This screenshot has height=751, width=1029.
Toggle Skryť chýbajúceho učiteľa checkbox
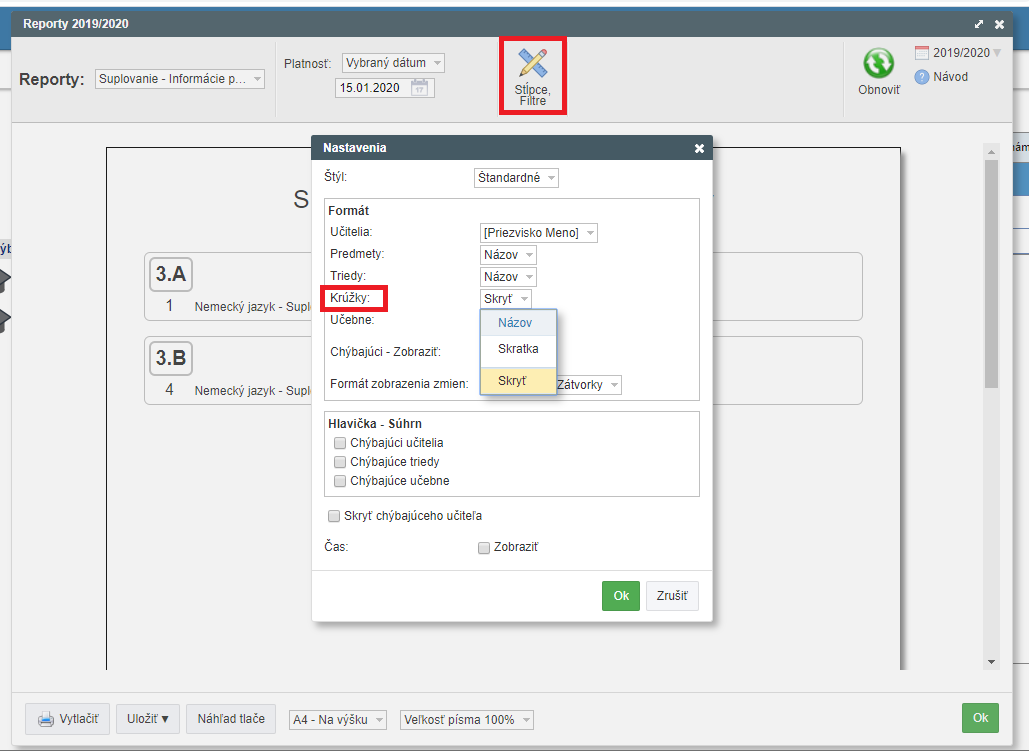click(334, 516)
